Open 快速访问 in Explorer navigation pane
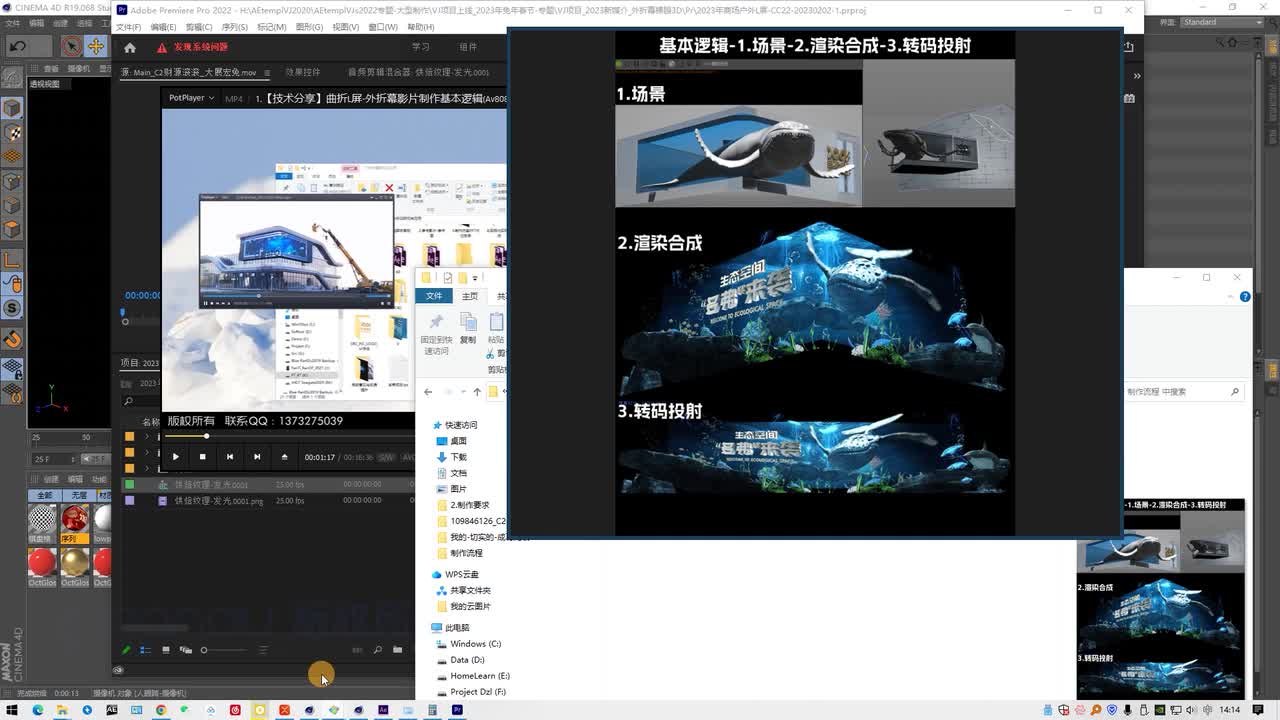The width and height of the screenshot is (1280, 720). 461,425
